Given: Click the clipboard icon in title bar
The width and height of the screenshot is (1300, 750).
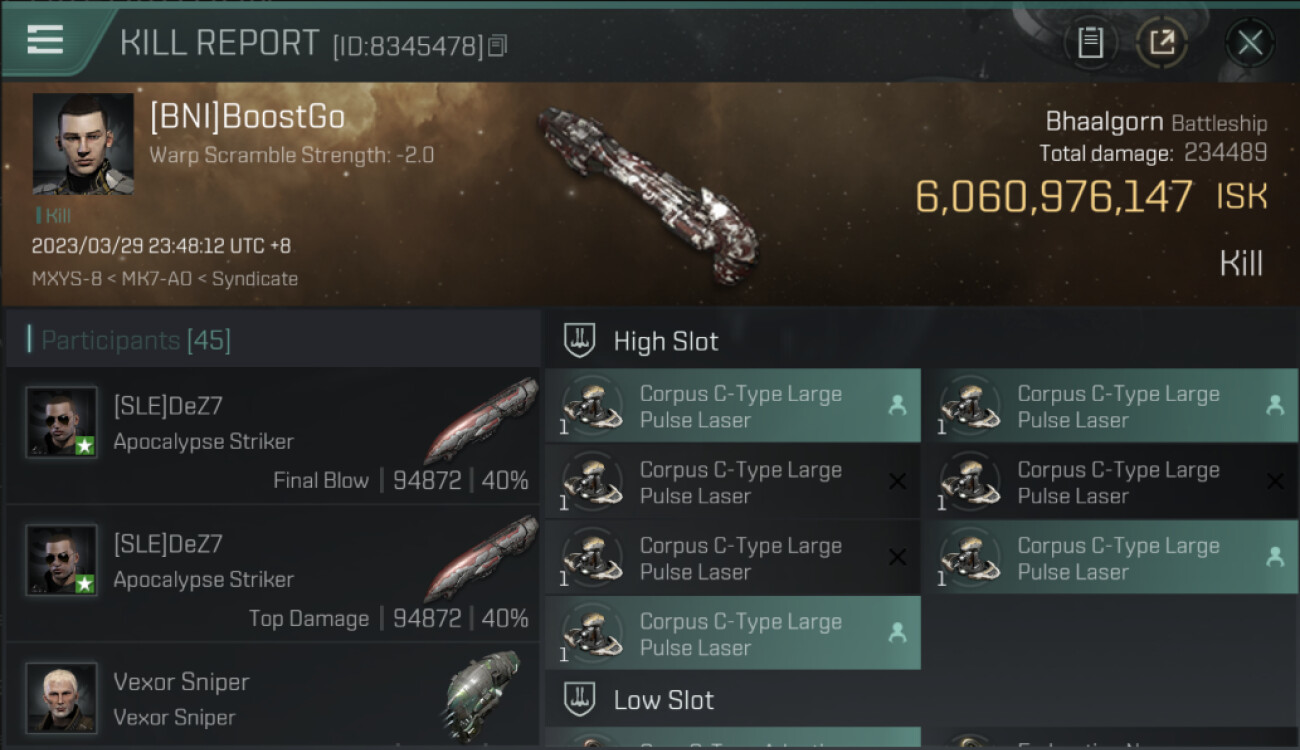Looking at the screenshot, I should coord(1090,43).
